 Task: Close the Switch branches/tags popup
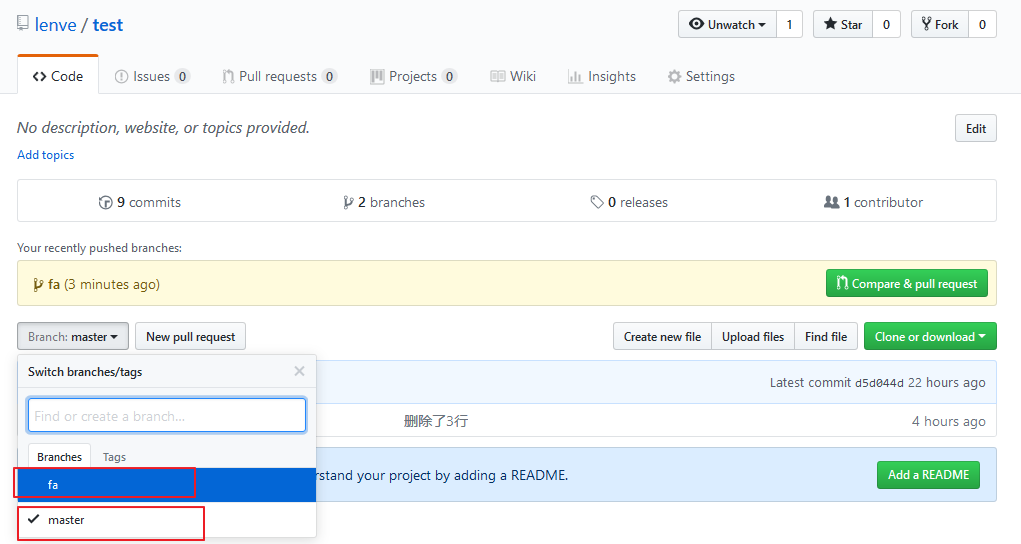tap(300, 371)
